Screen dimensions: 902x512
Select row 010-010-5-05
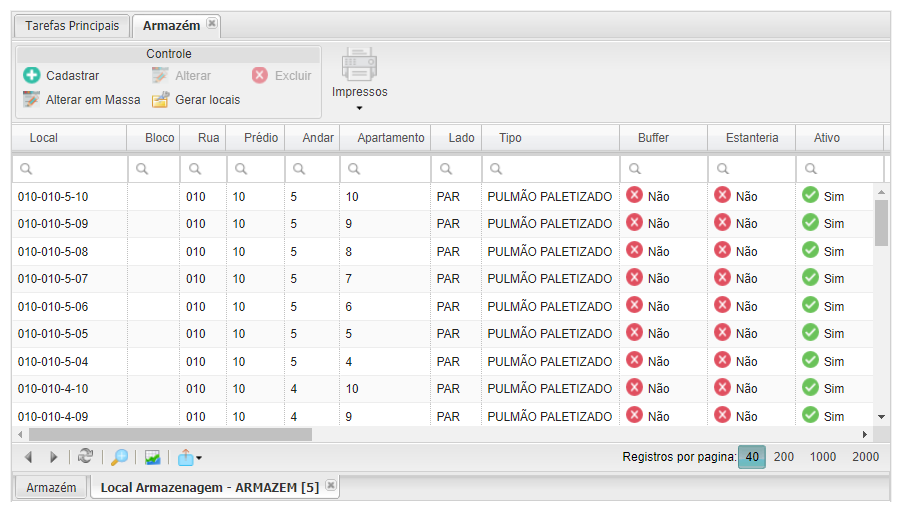point(443,334)
